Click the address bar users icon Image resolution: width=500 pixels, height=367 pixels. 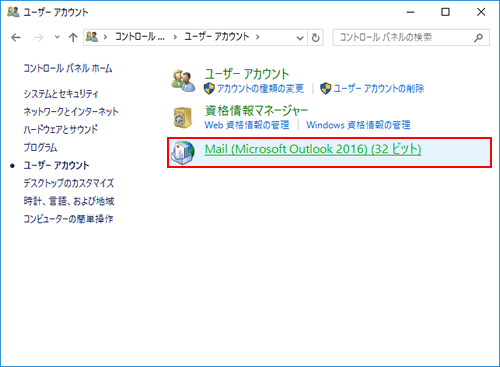point(92,37)
